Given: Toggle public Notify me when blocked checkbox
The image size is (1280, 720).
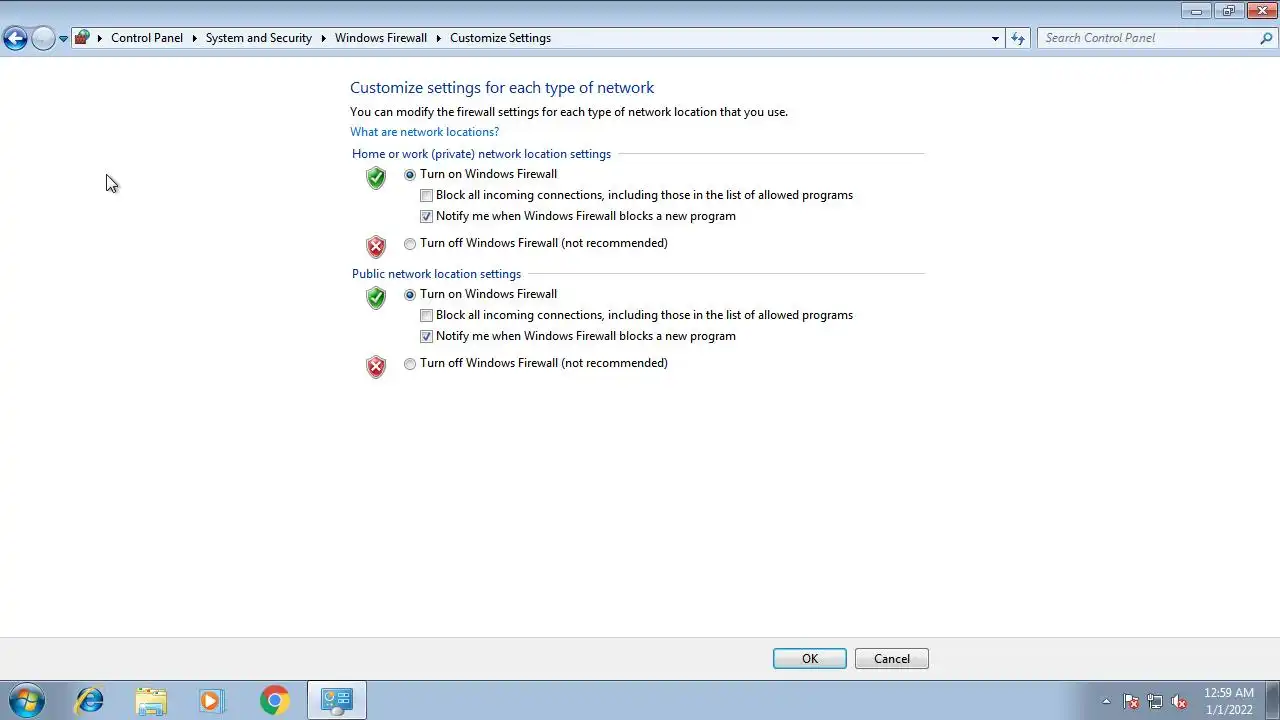Looking at the screenshot, I should click(x=427, y=336).
